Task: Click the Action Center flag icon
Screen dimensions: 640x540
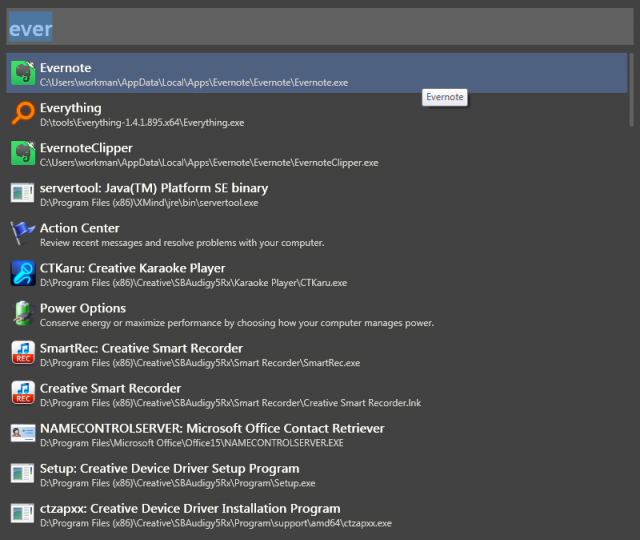Action: (23, 233)
